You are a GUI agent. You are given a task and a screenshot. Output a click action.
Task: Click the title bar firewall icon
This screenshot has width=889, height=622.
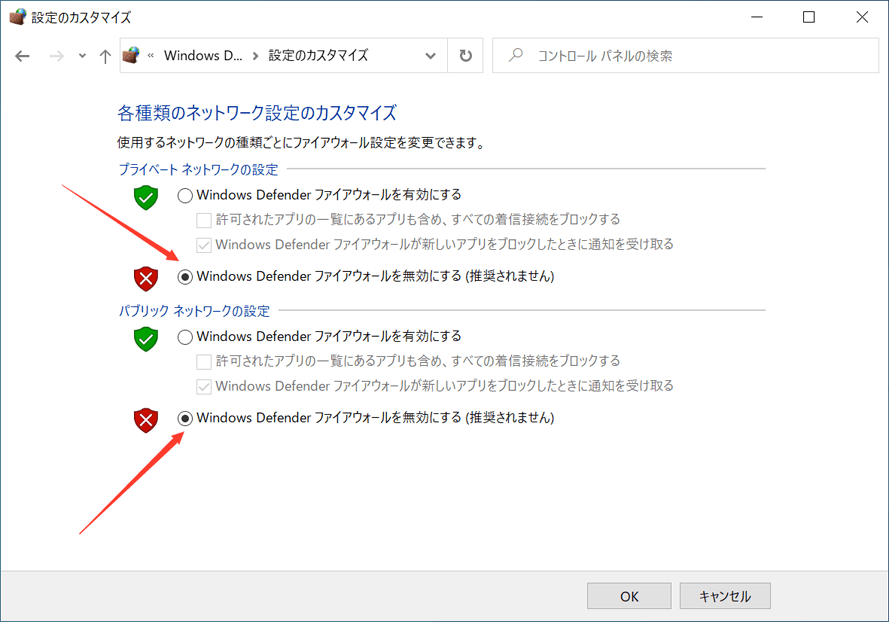18,17
